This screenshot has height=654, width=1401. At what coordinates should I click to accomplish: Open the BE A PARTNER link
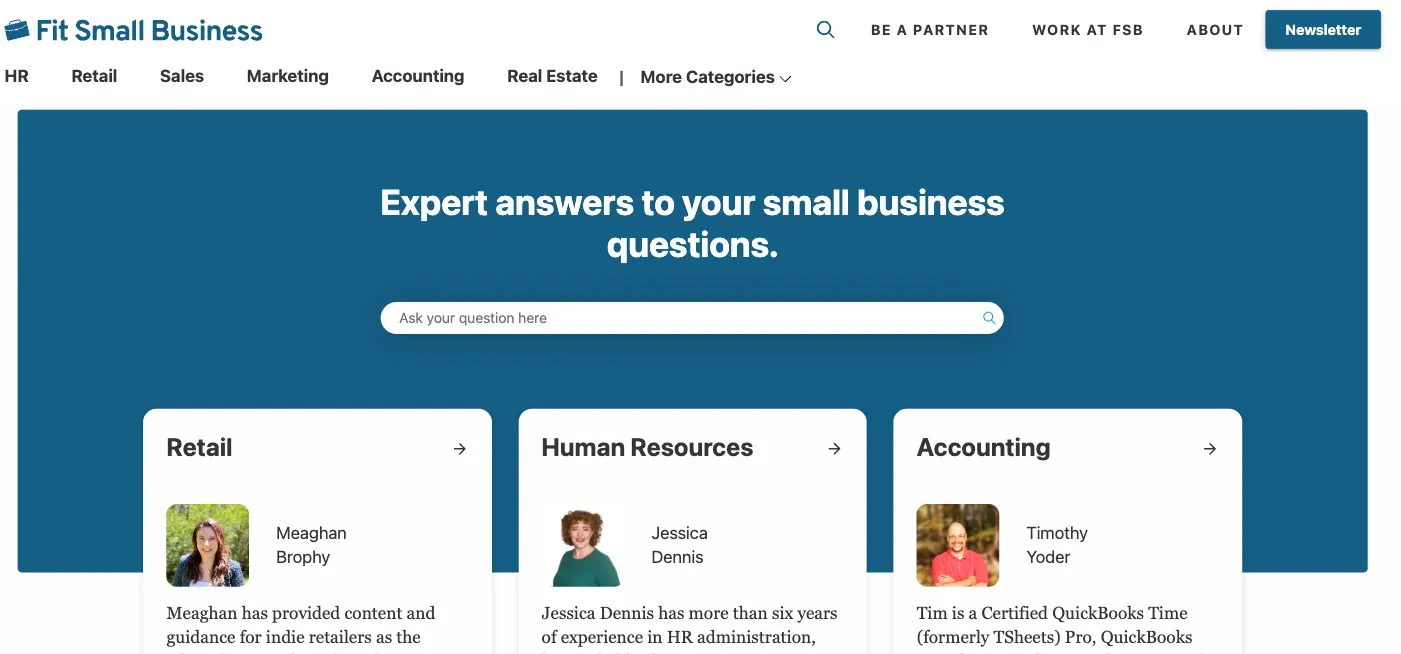click(929, 30)
